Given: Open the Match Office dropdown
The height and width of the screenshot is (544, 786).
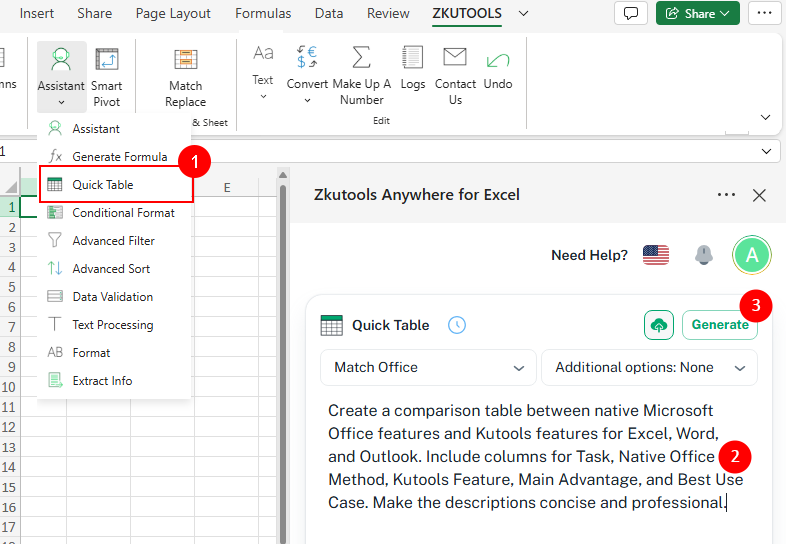Looking at the screenshot, I should click(429, 368).
